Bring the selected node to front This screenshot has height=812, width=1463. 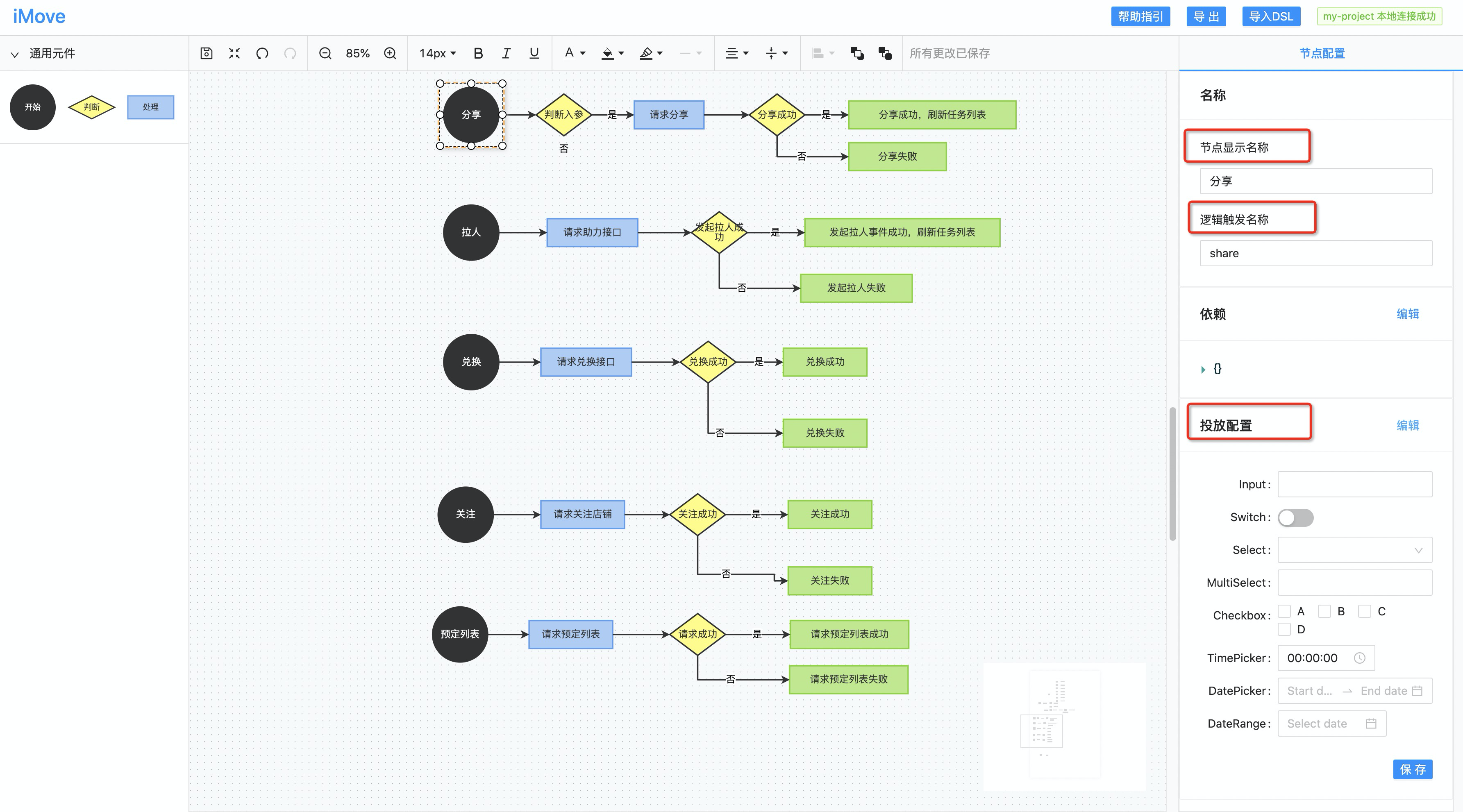click(x=857, y=53)
